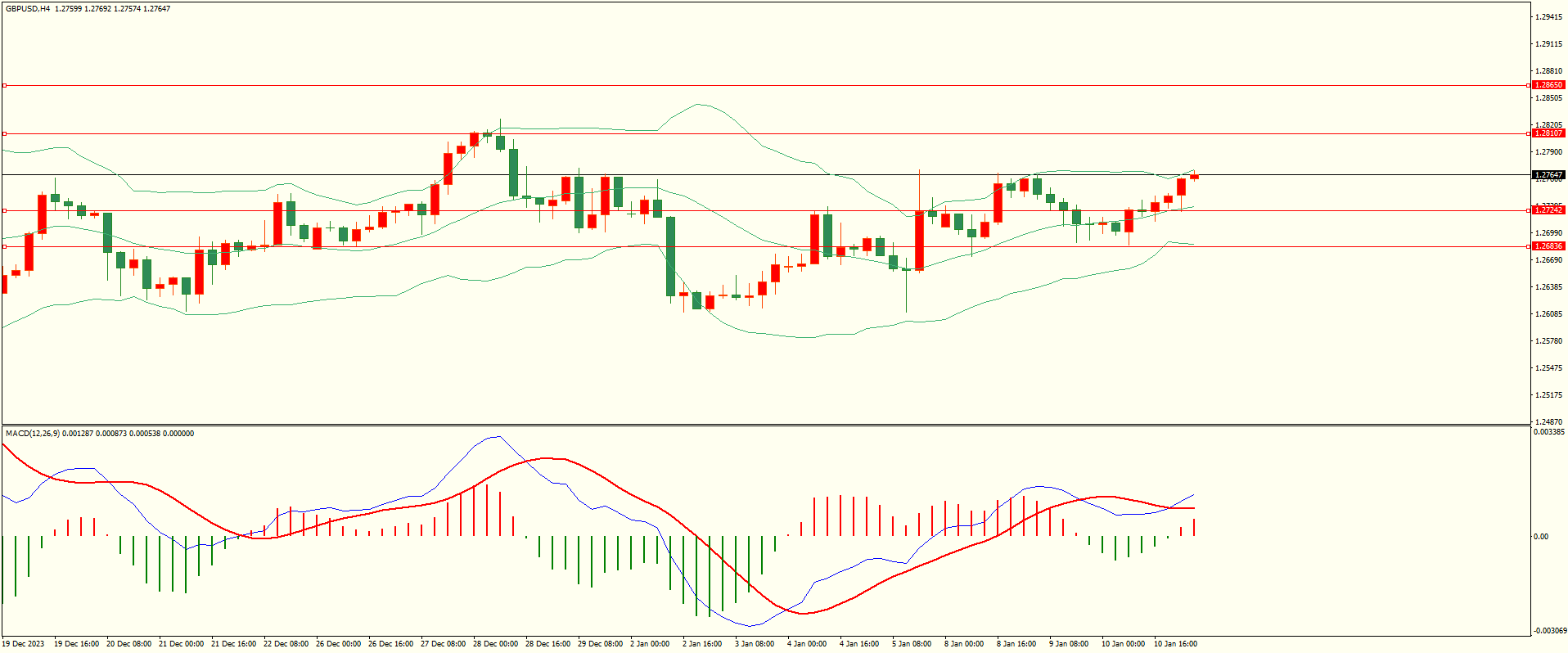The width and height of the screenshot is (1568, 653).
Task: Click the 1.26990 price axis value
Action: (x=1549, y=233)
